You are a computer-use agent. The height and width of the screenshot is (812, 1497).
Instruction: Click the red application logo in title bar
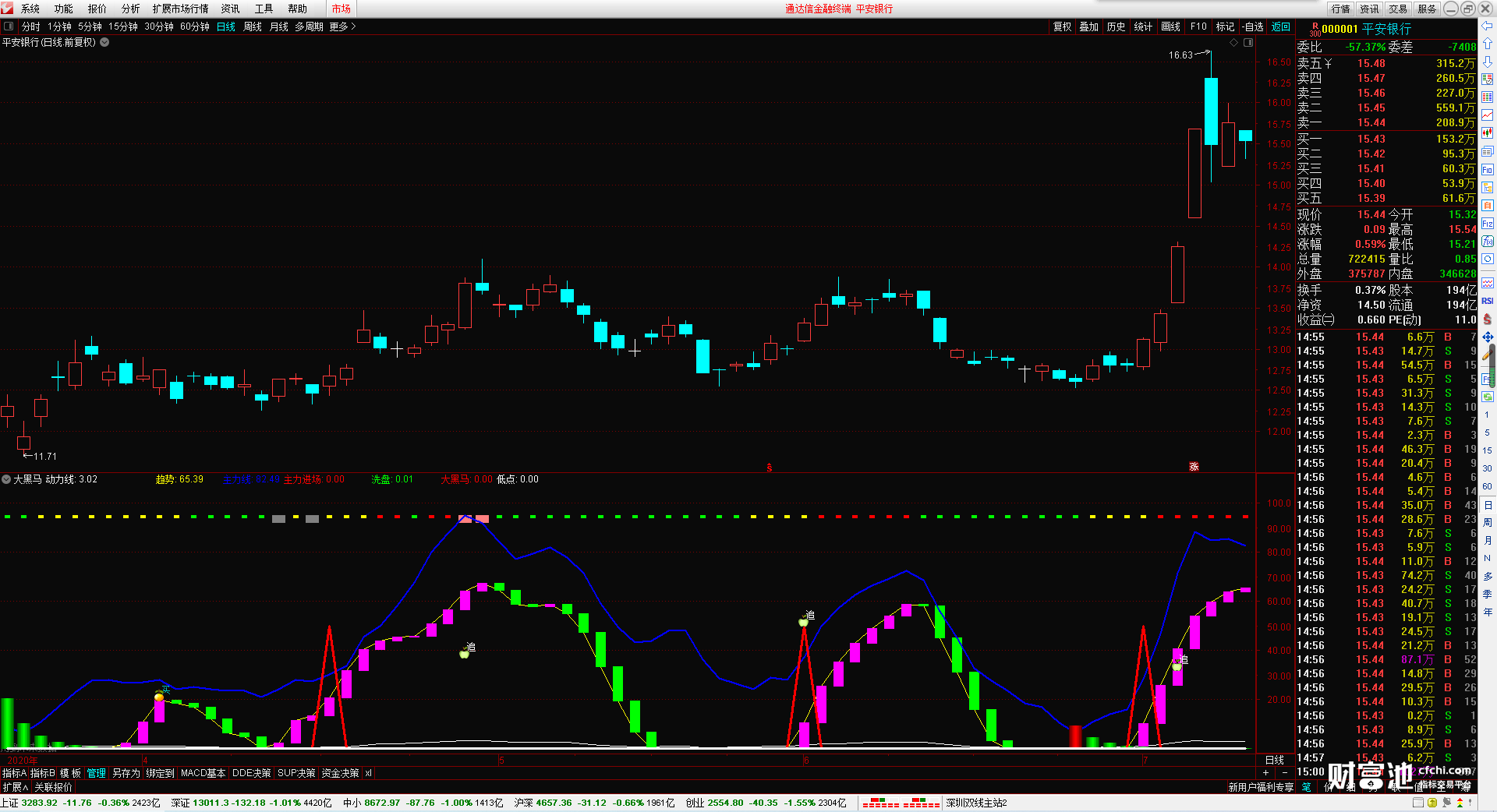(x=7, y=9)
